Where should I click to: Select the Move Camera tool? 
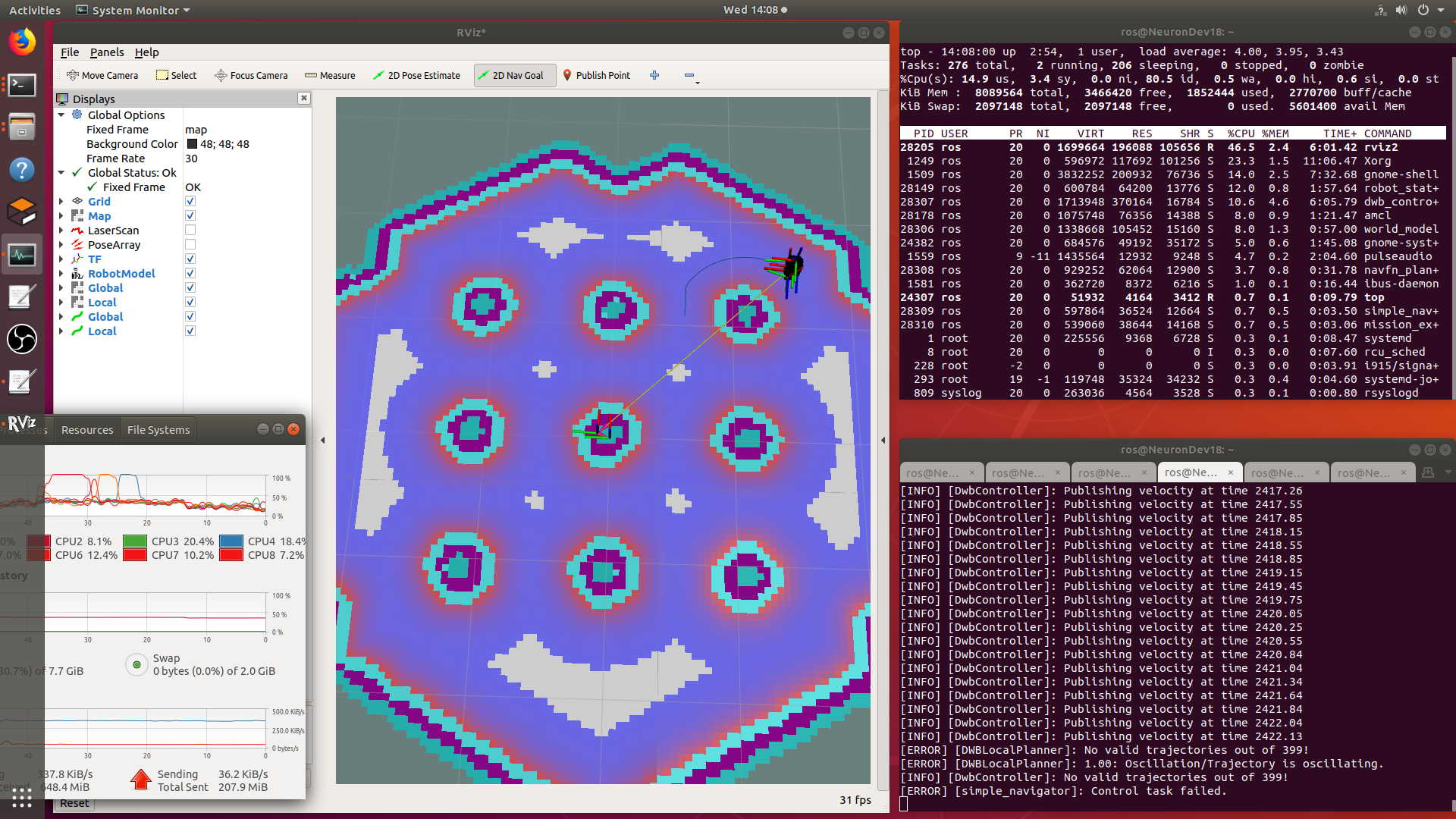pos(102,75)
